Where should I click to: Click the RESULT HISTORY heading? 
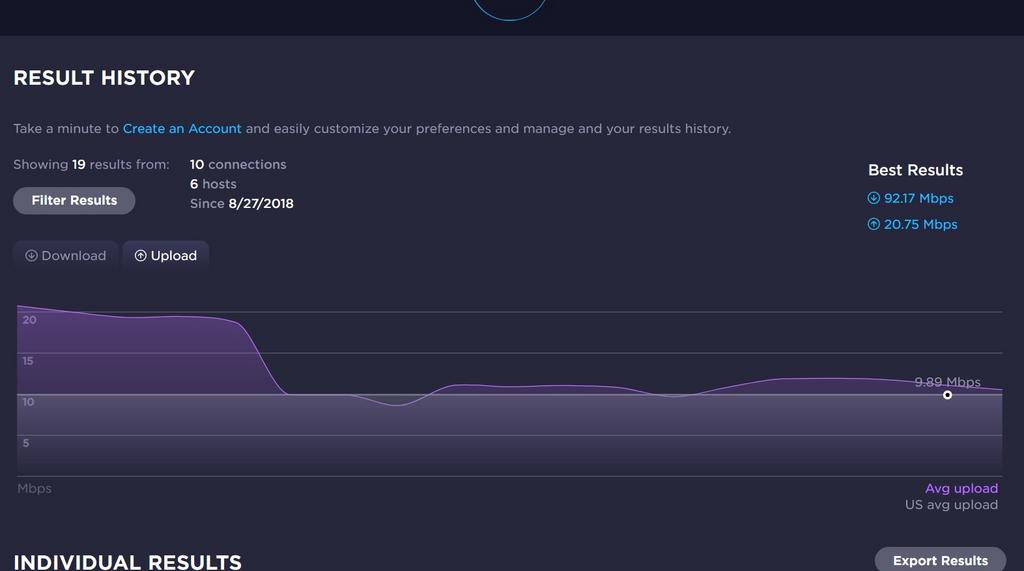pyautogui.click(x=104, y=78)
